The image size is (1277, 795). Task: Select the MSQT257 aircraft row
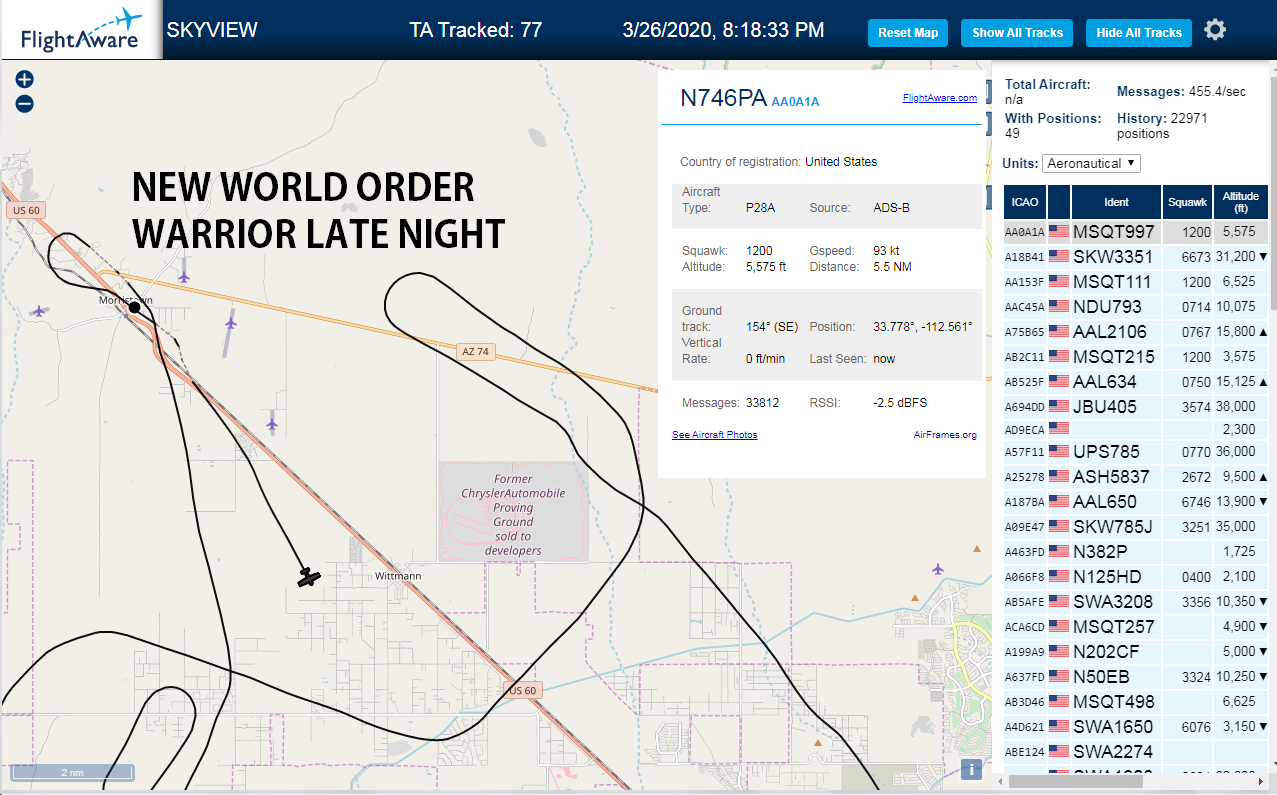click(x=1136, y=627)
